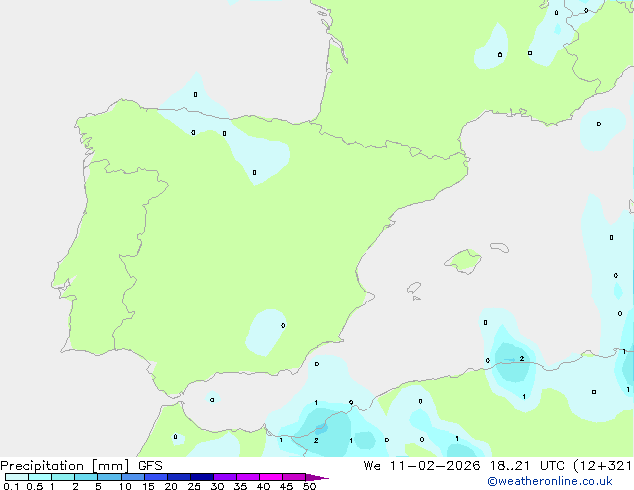
Task: Click the 25–30 mm dark navy swatch
Action: 202,477
